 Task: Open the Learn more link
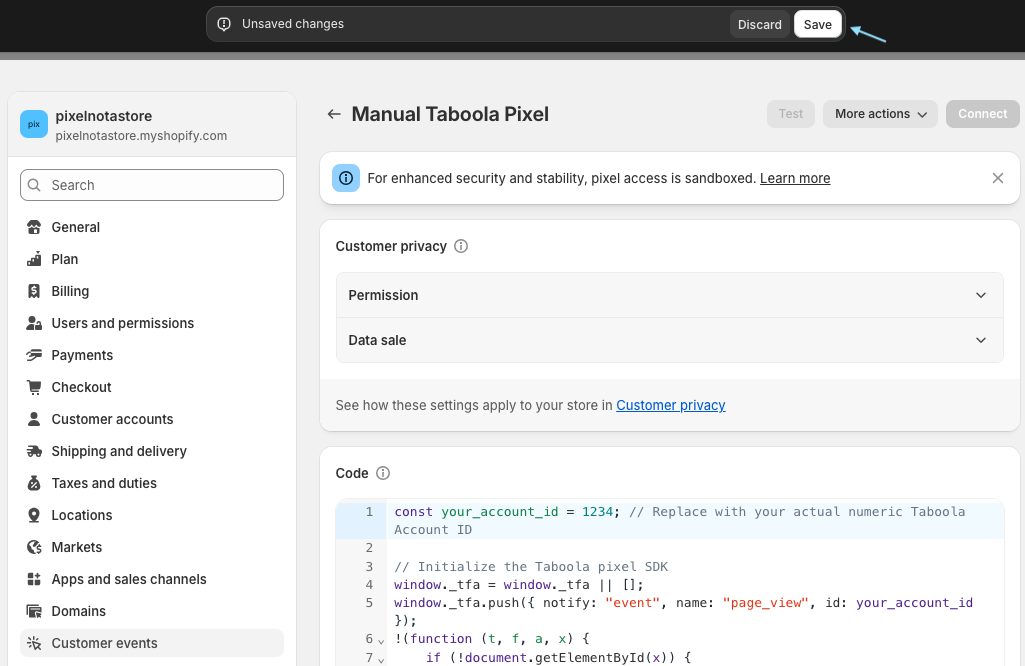coord(795,178)
